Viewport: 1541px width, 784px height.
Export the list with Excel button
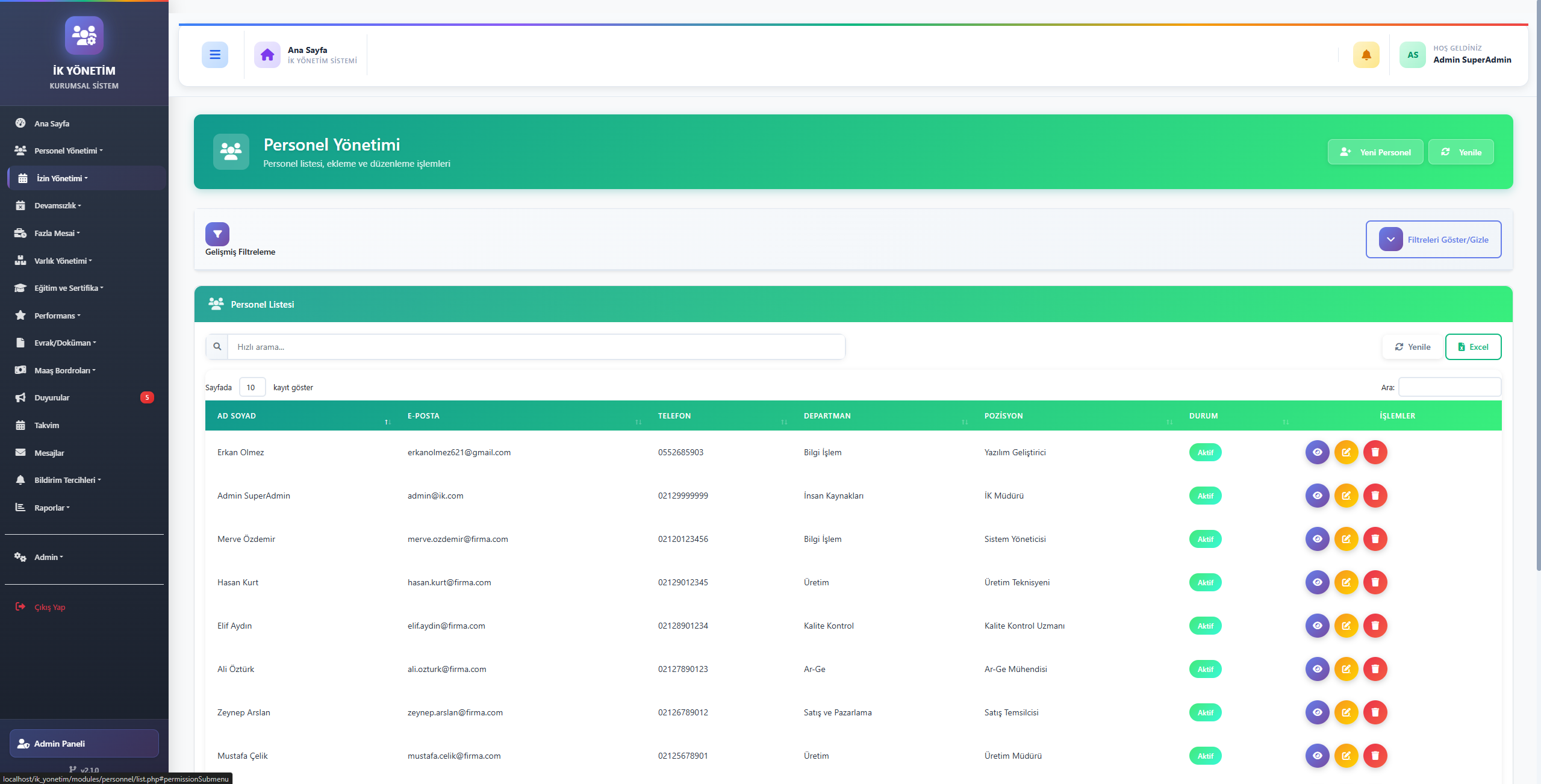click(1472, 347)
